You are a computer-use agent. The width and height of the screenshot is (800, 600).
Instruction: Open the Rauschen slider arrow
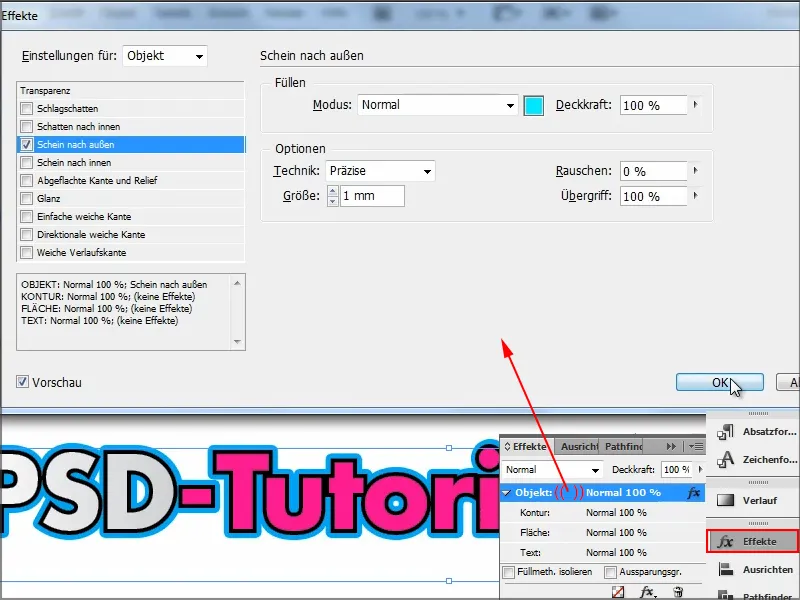[695, 171]
